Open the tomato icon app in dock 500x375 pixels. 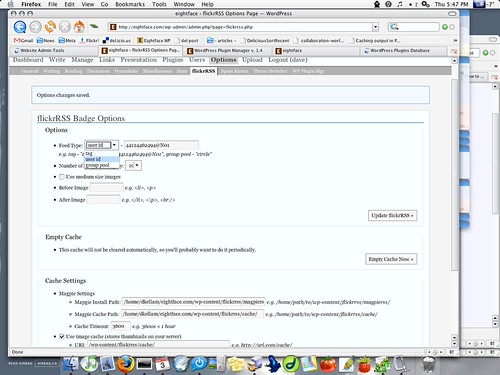[x=328, y=364]
